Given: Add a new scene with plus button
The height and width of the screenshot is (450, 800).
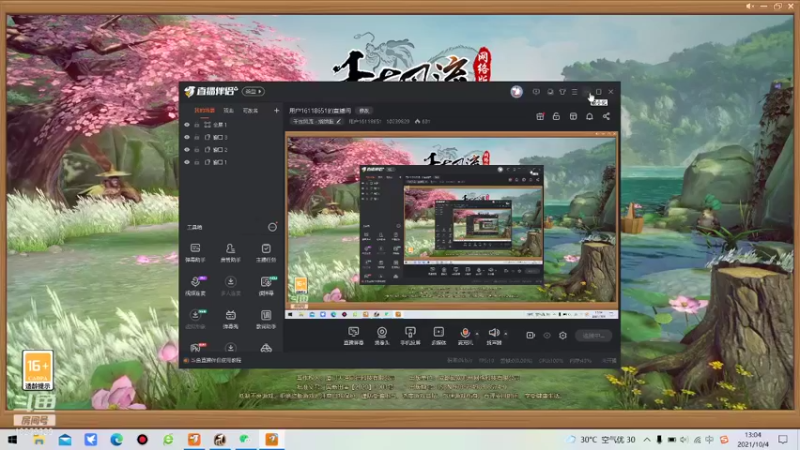Looking at the screenshot, I should pos(276,110).
